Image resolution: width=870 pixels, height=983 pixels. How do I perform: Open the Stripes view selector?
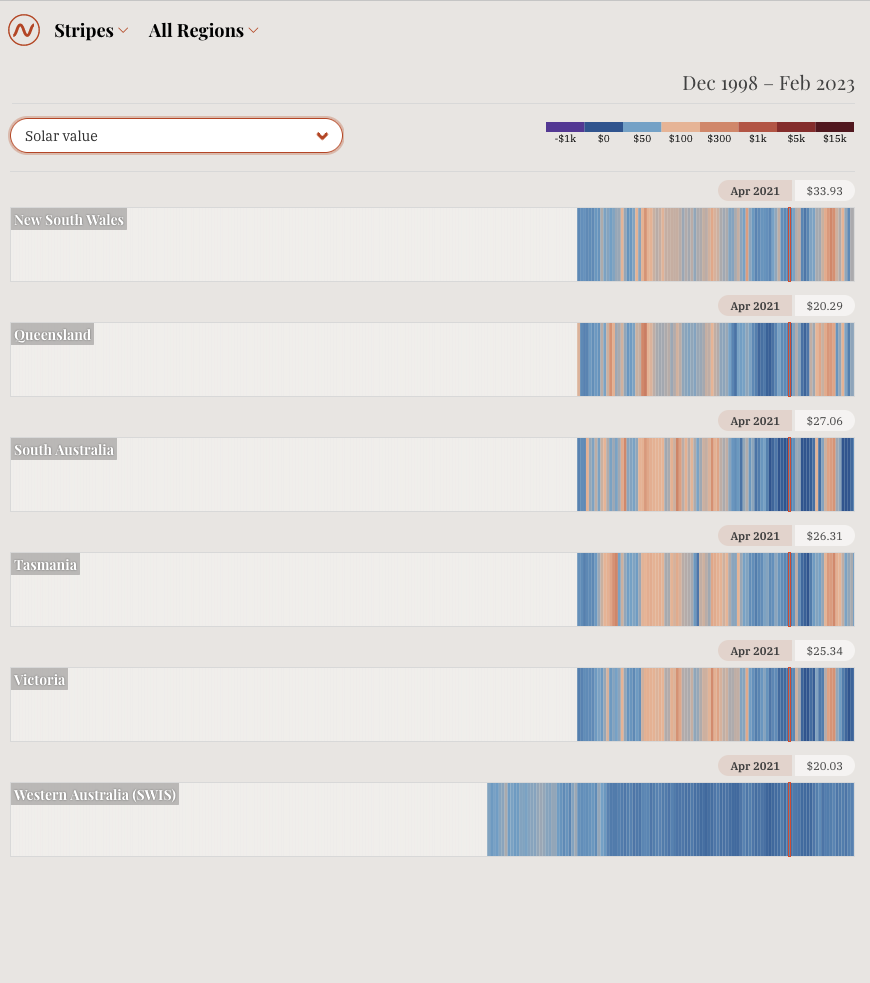[91, 30]
